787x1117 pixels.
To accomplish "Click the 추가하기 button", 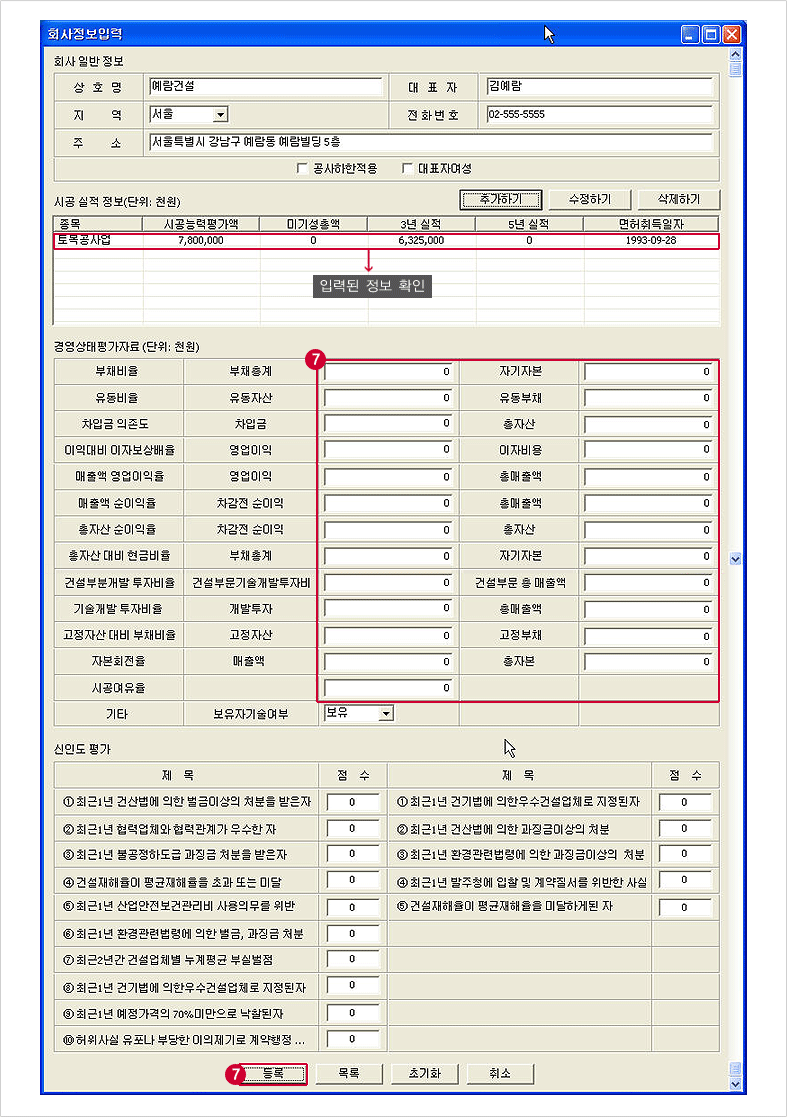I will tap(501, 199).
